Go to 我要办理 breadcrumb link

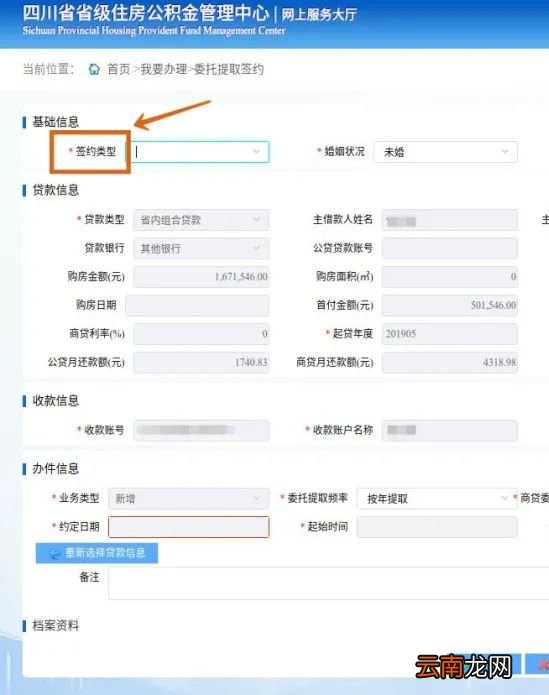[164, 69]
